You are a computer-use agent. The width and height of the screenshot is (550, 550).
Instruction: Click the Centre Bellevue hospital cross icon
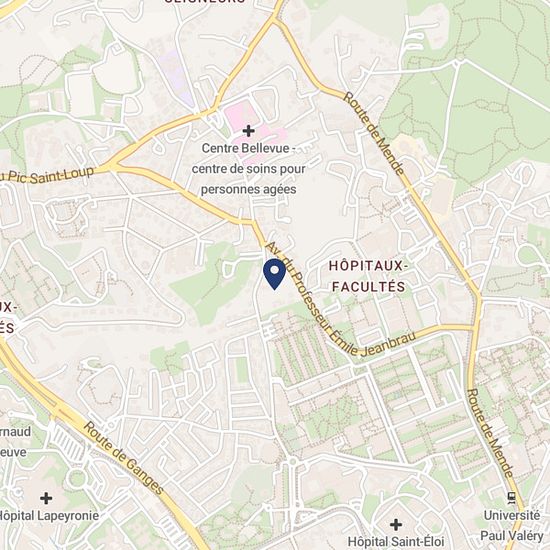pos(248,131)
